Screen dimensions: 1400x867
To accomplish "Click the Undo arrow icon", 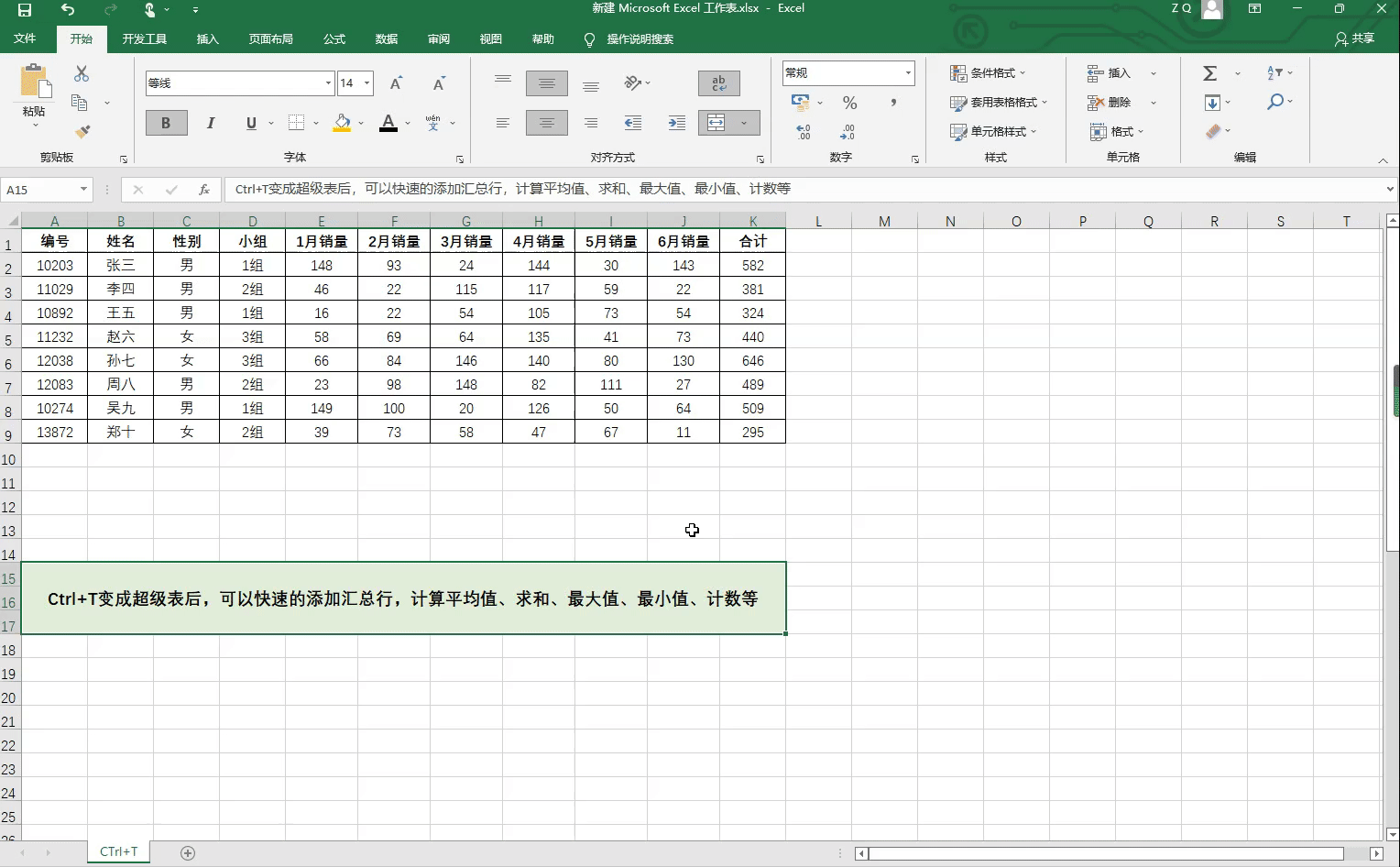I will point(68,9).
